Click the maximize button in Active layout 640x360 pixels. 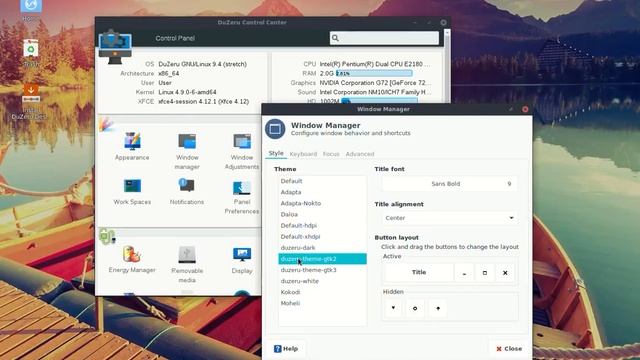click(x=484, y=273)
